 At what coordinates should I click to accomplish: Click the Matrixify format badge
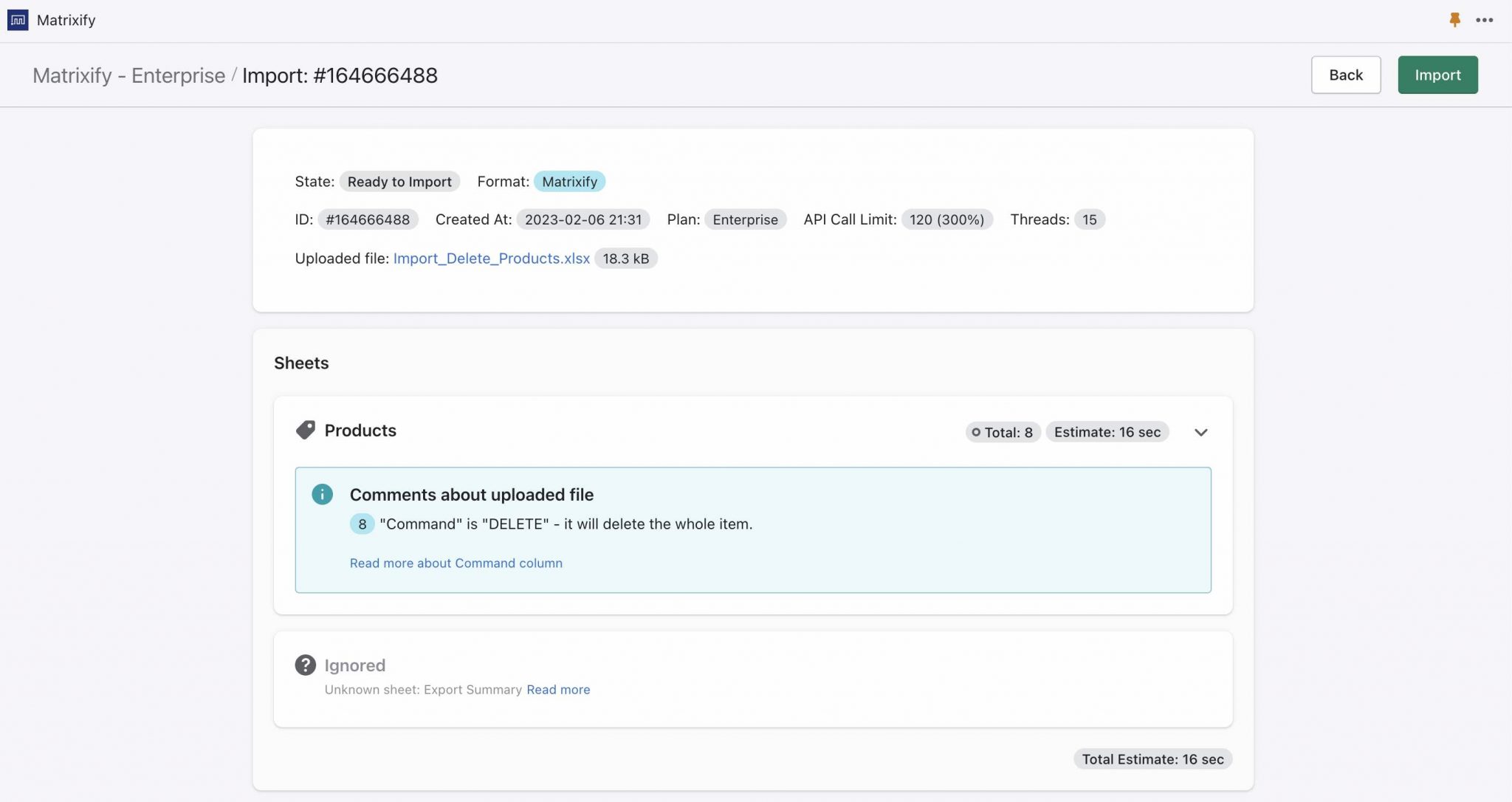pyautogui.click(x=569, y=182)
